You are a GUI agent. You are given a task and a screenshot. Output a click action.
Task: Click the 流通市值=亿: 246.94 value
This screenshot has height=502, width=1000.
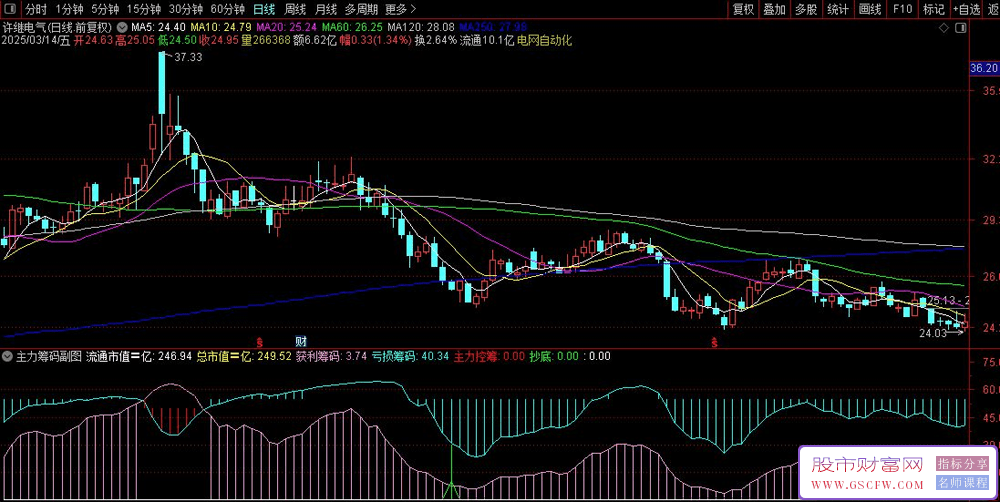click(139, 357)
